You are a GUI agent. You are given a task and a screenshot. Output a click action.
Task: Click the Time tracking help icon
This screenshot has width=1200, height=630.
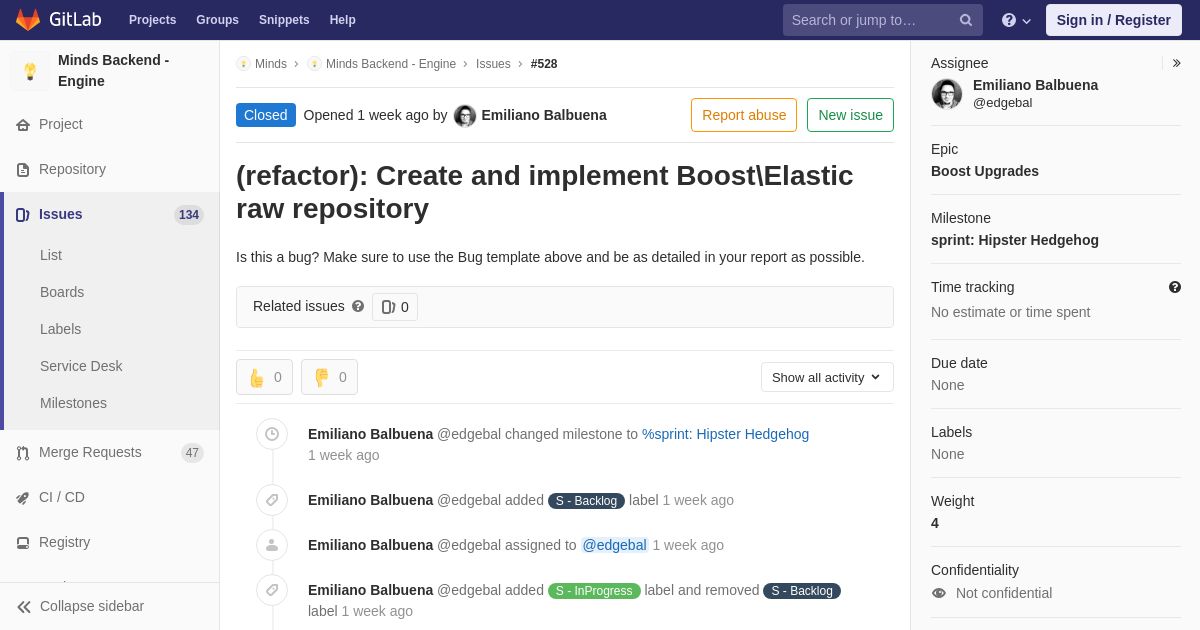(x=1175, y=287)
